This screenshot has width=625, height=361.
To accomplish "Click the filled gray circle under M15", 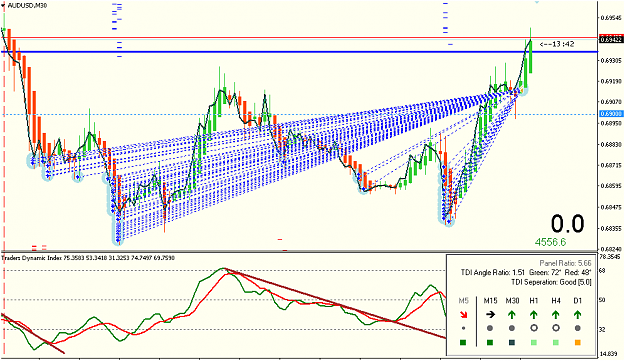I will point(490,329).
